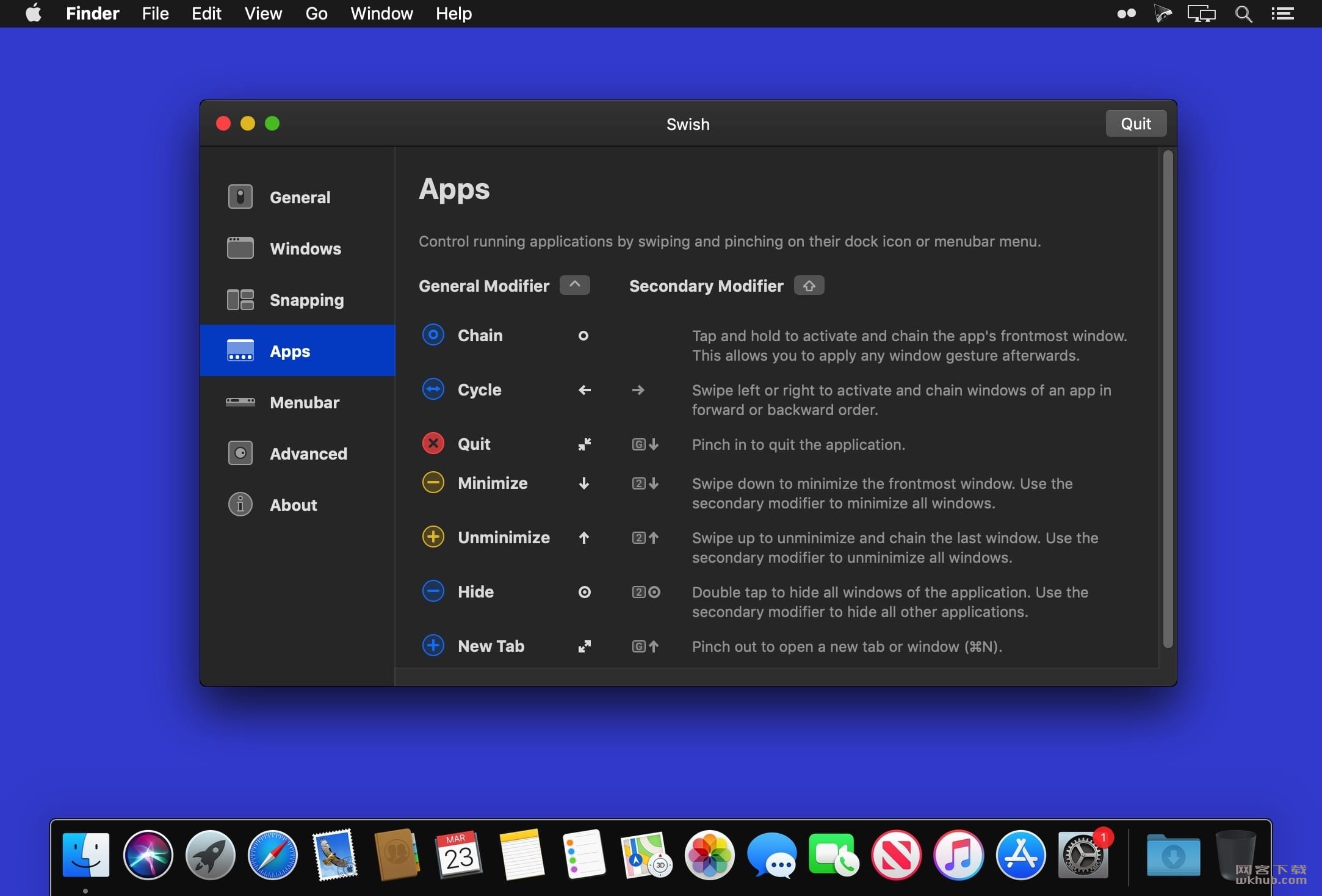Image resolution: width=1322 pixels, height=896 pixels.
Task: Open Safari from the Dock
Action: [273, 854]
